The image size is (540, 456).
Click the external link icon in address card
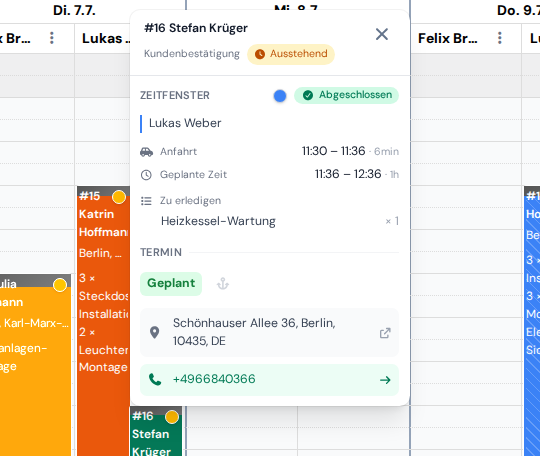(x=385, y=333)
